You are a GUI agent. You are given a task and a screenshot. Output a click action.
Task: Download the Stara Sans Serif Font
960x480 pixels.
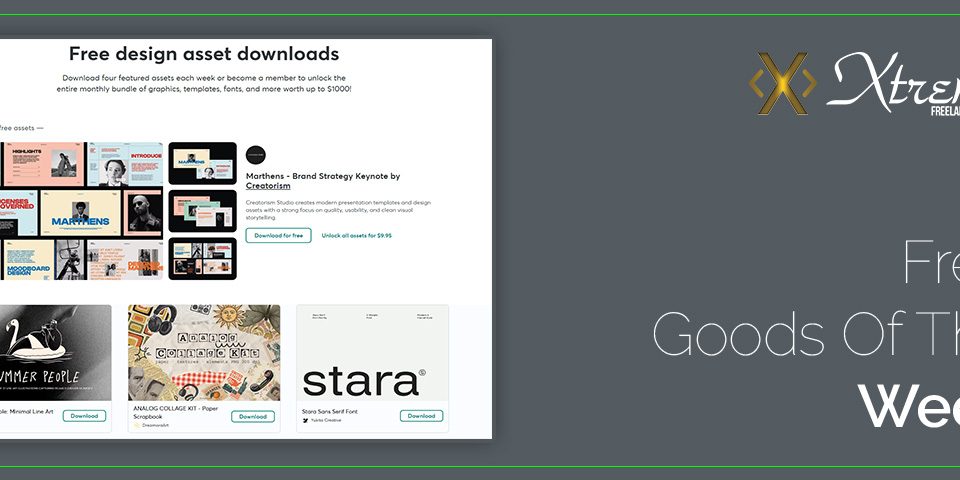(421, 416)
